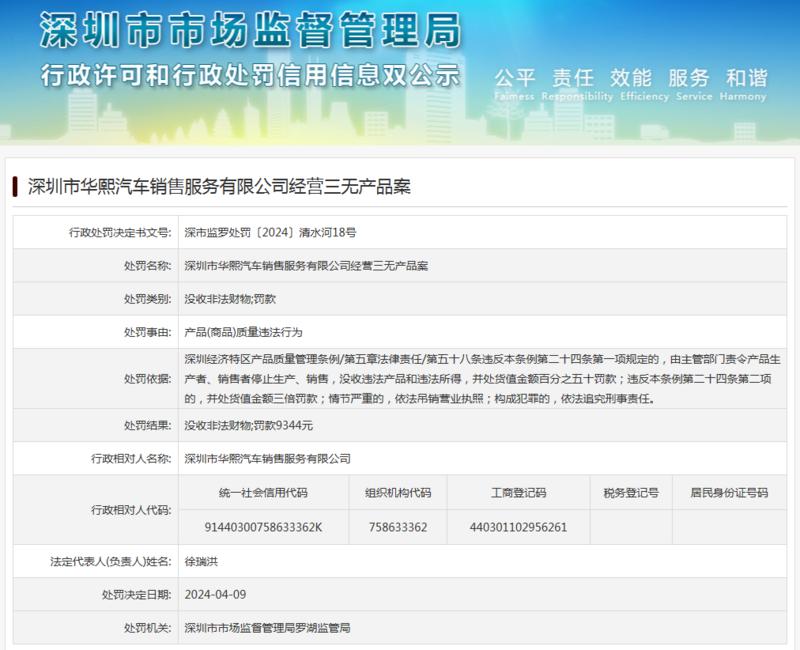Image resolution: width=800 pixels, height=650 pixels.
Task: Click the organization code 758633362
Action: 398,527
